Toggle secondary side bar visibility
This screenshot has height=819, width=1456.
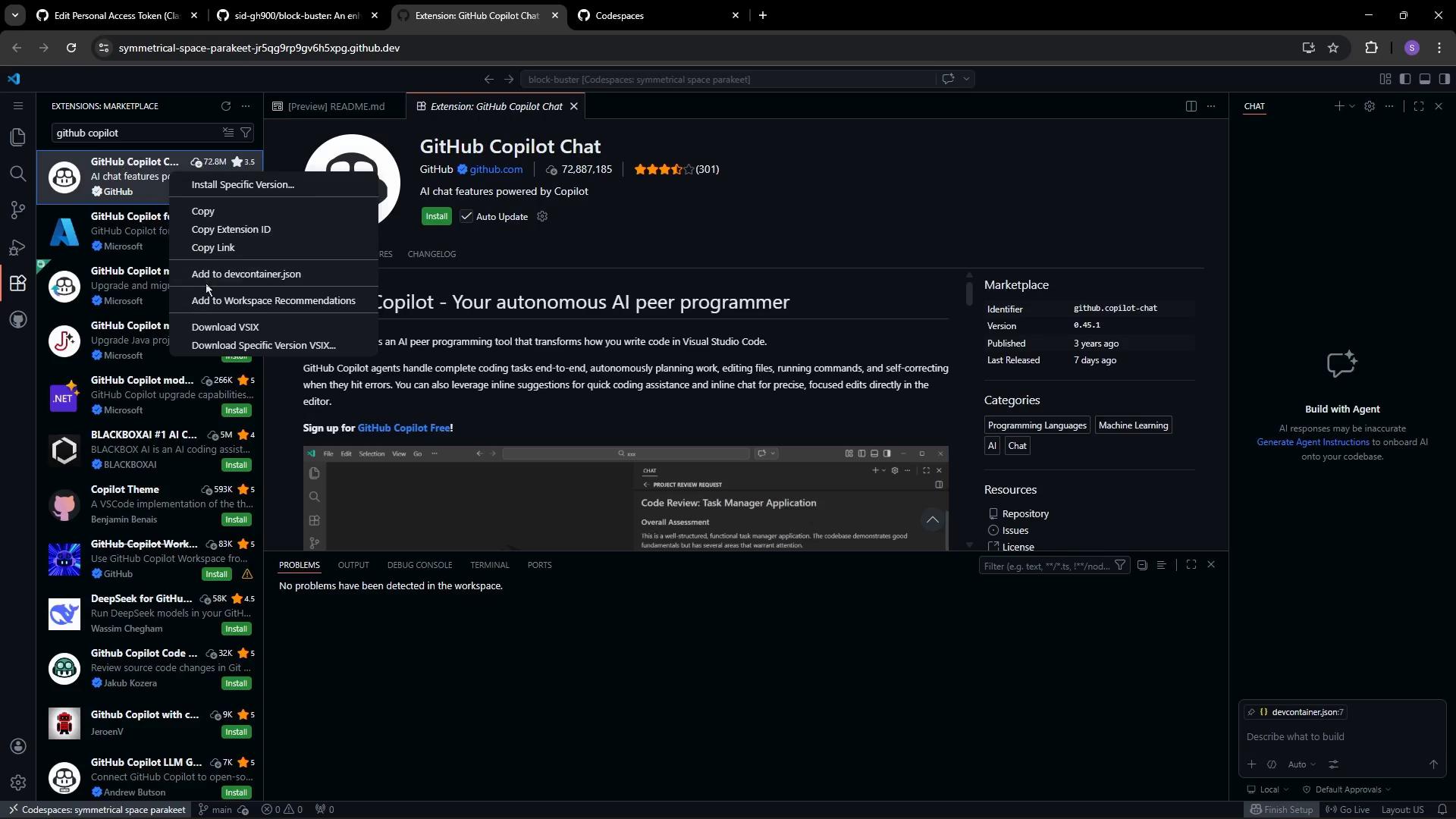1444,79
